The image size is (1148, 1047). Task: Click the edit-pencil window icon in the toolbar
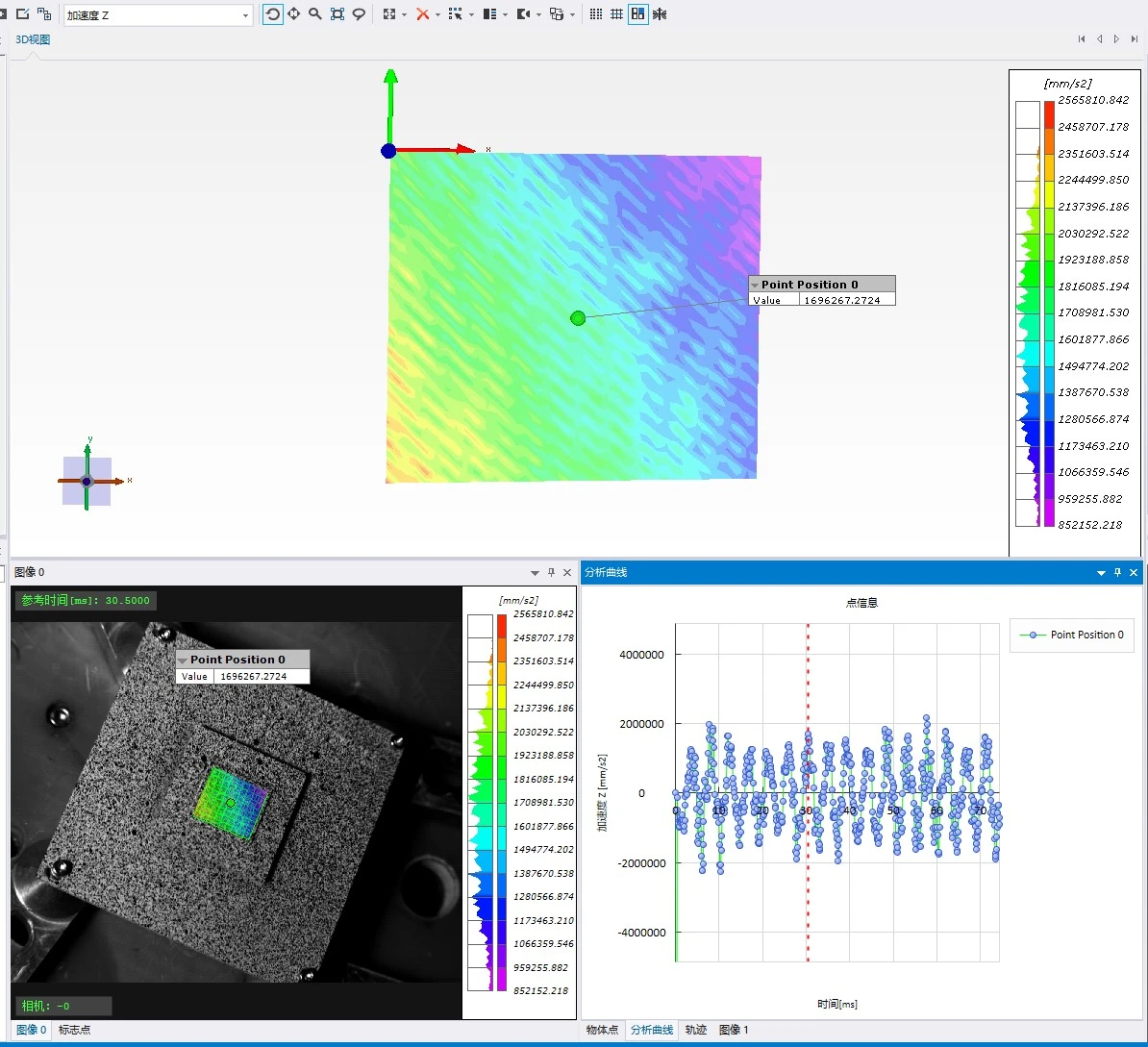pyautogui.click(x=23, y=13)
